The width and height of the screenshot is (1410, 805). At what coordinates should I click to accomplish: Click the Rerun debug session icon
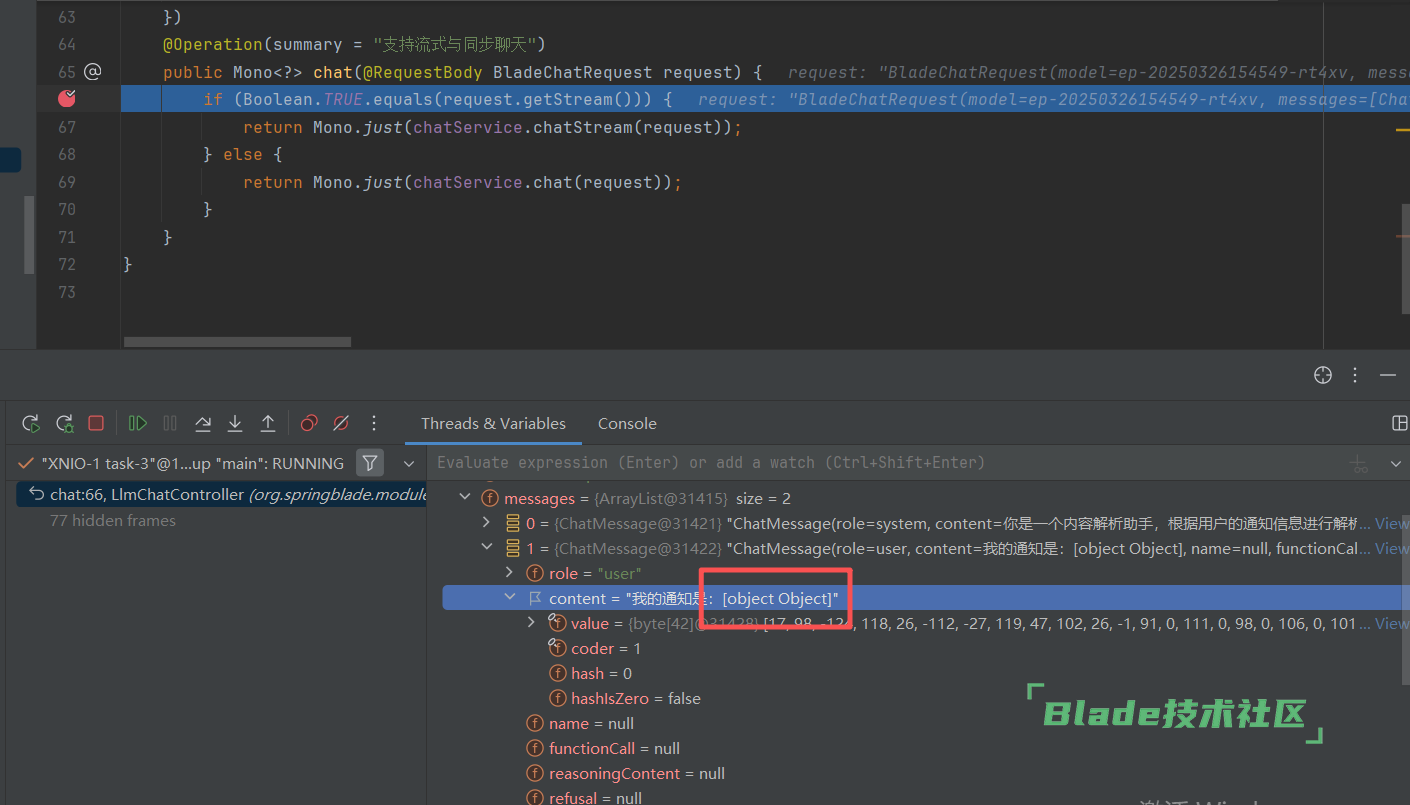pos(31,423)
